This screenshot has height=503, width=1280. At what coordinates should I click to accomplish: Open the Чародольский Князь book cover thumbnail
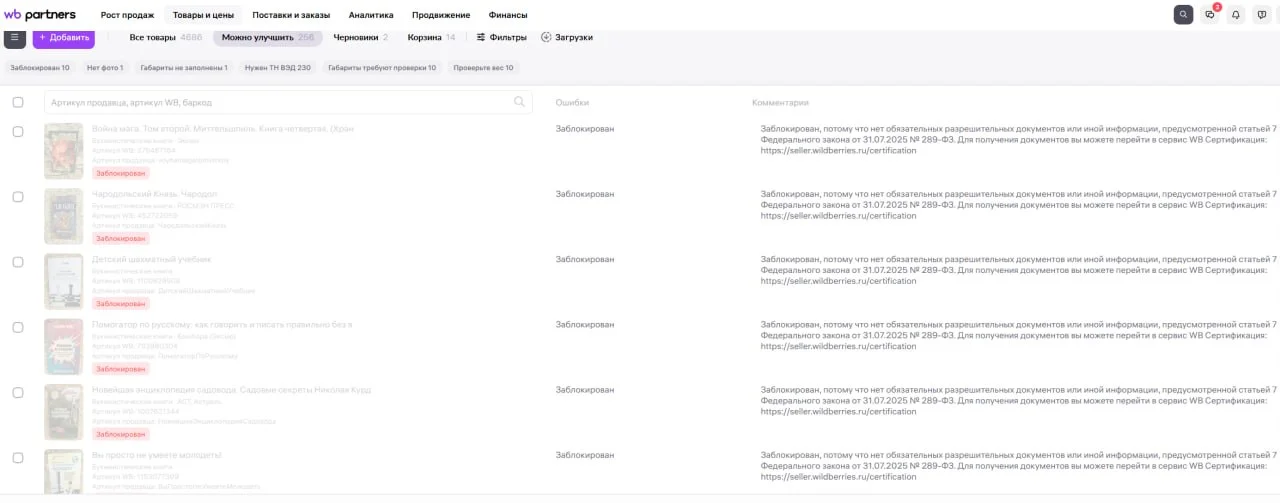[x=63, y=216]
